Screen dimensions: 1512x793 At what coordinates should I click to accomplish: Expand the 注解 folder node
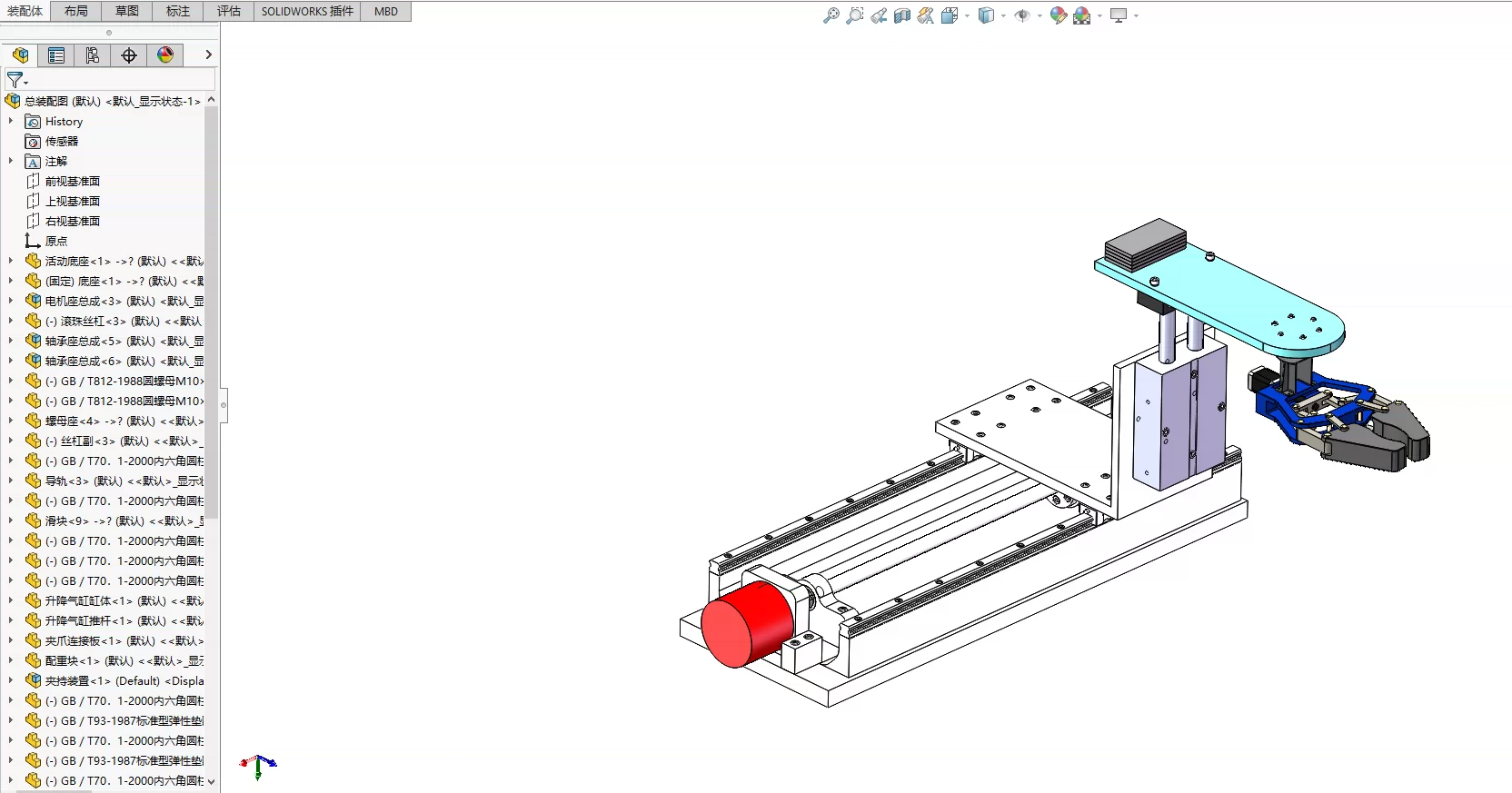click(11, 161)
